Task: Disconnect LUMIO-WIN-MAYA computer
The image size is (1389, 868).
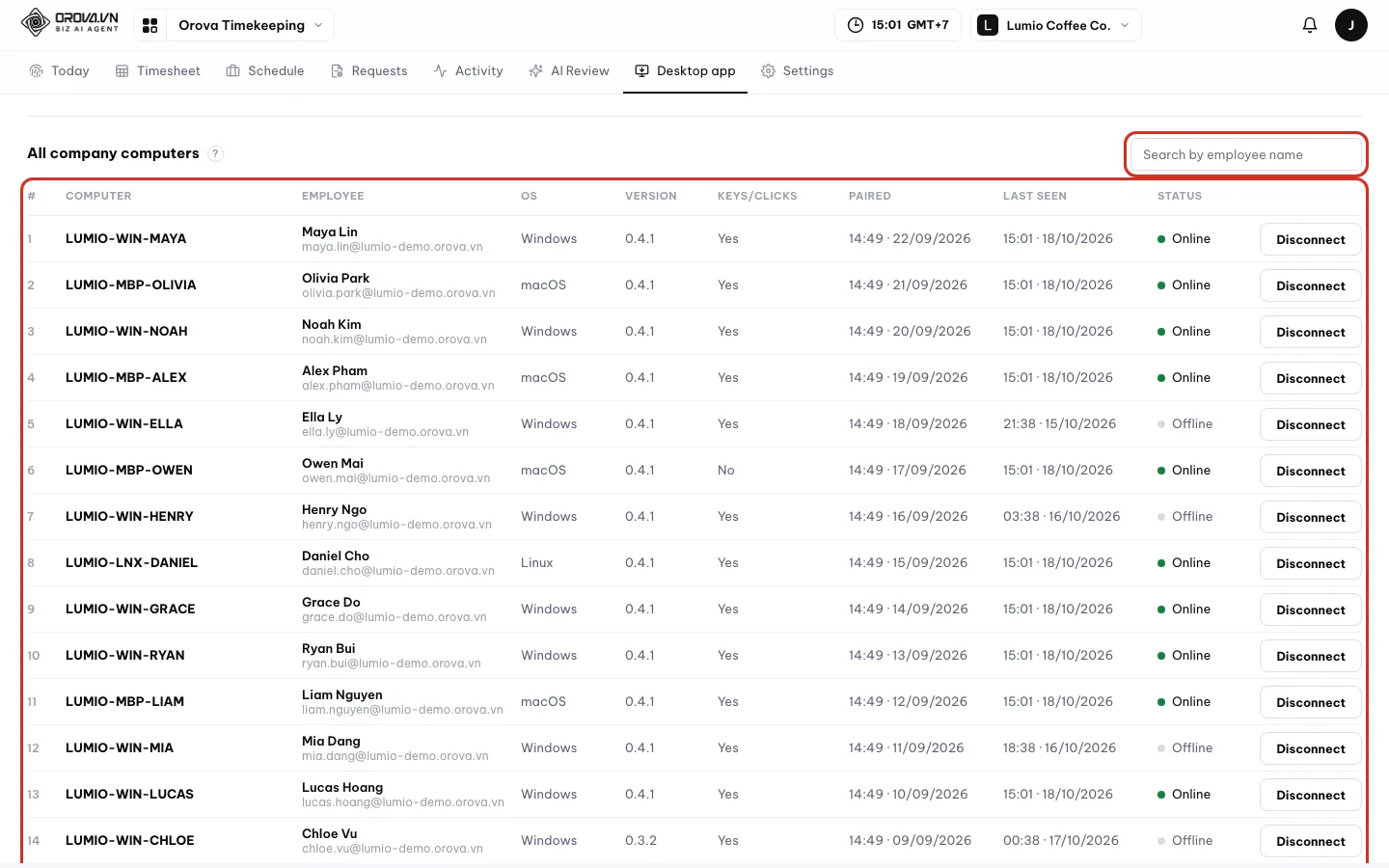Action: 1310,239
